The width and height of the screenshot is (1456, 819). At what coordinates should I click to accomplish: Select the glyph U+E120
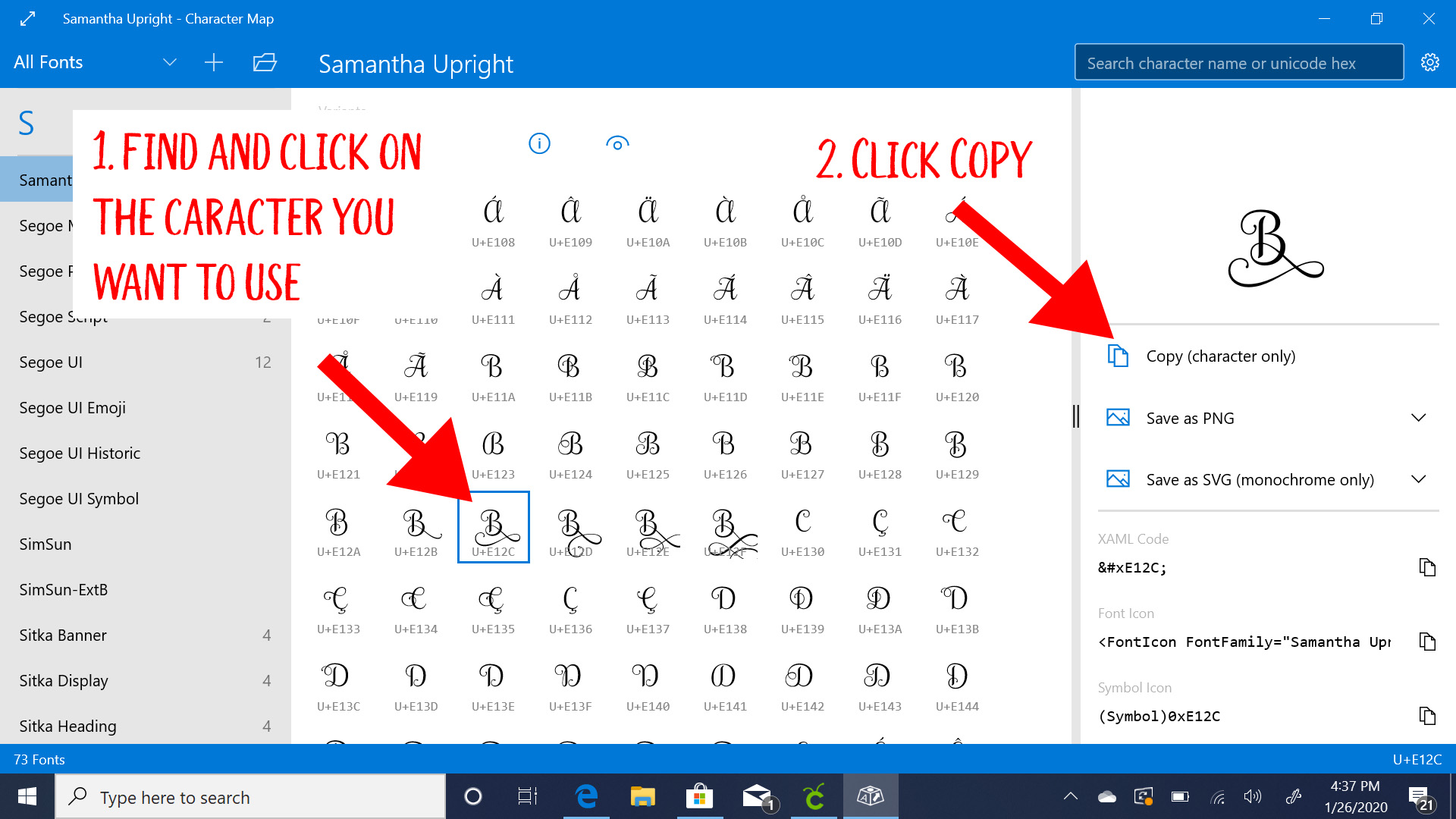(958, 372)
